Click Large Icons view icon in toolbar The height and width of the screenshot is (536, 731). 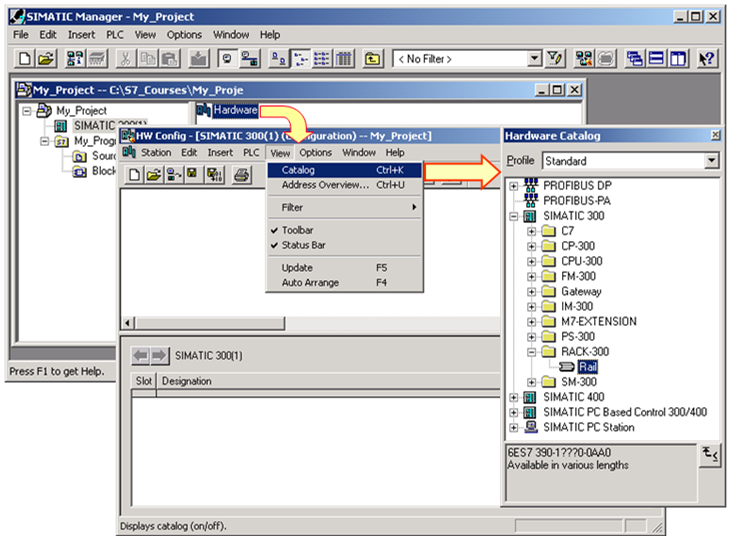click(x=279, y=59)
